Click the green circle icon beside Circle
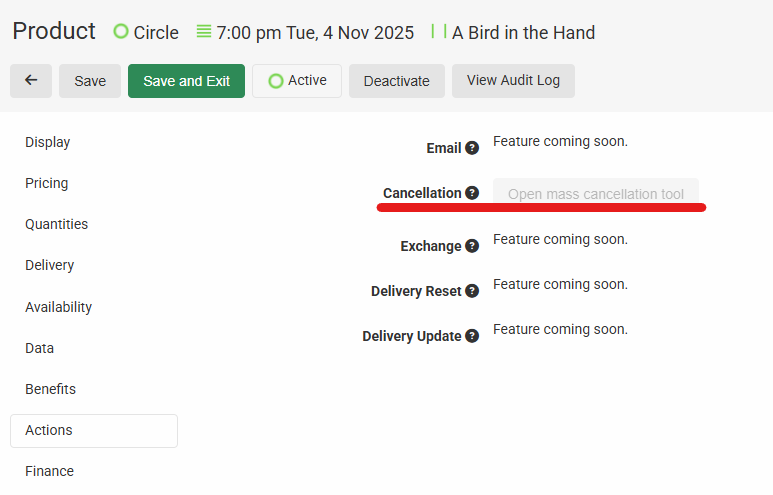This screenshot has width=773, height=495. [121, 32]
